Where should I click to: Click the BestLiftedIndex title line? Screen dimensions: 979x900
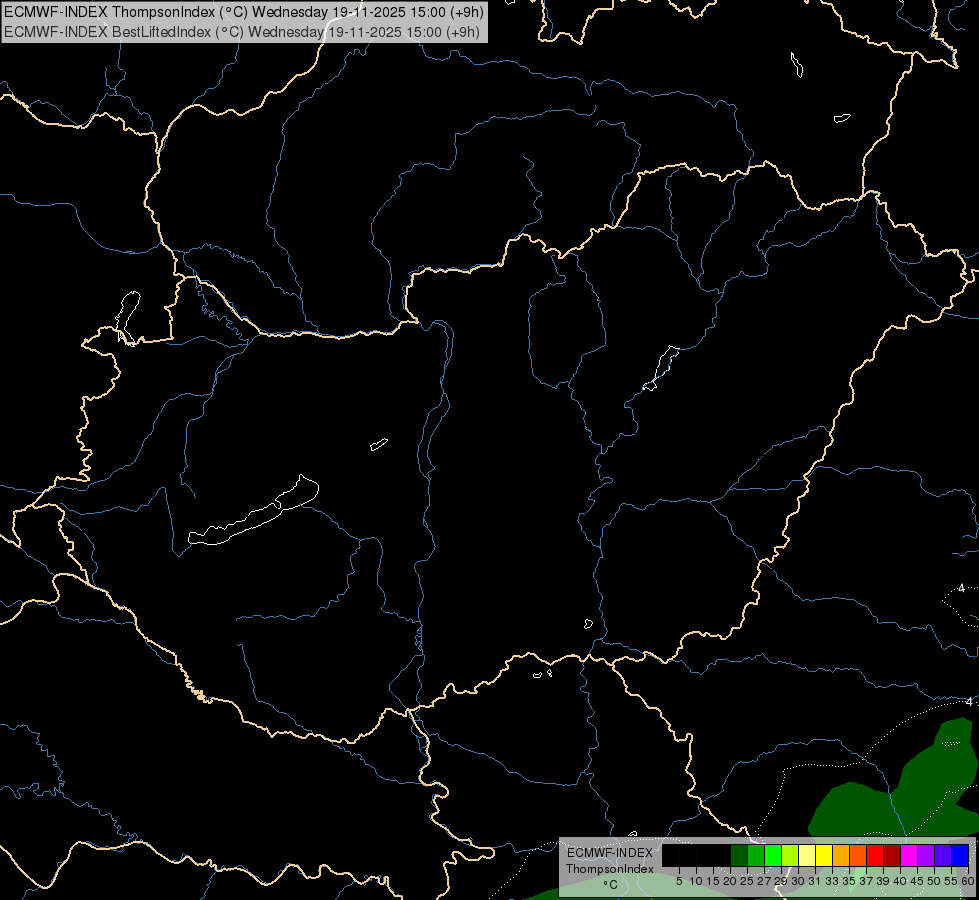pos(242,32)
